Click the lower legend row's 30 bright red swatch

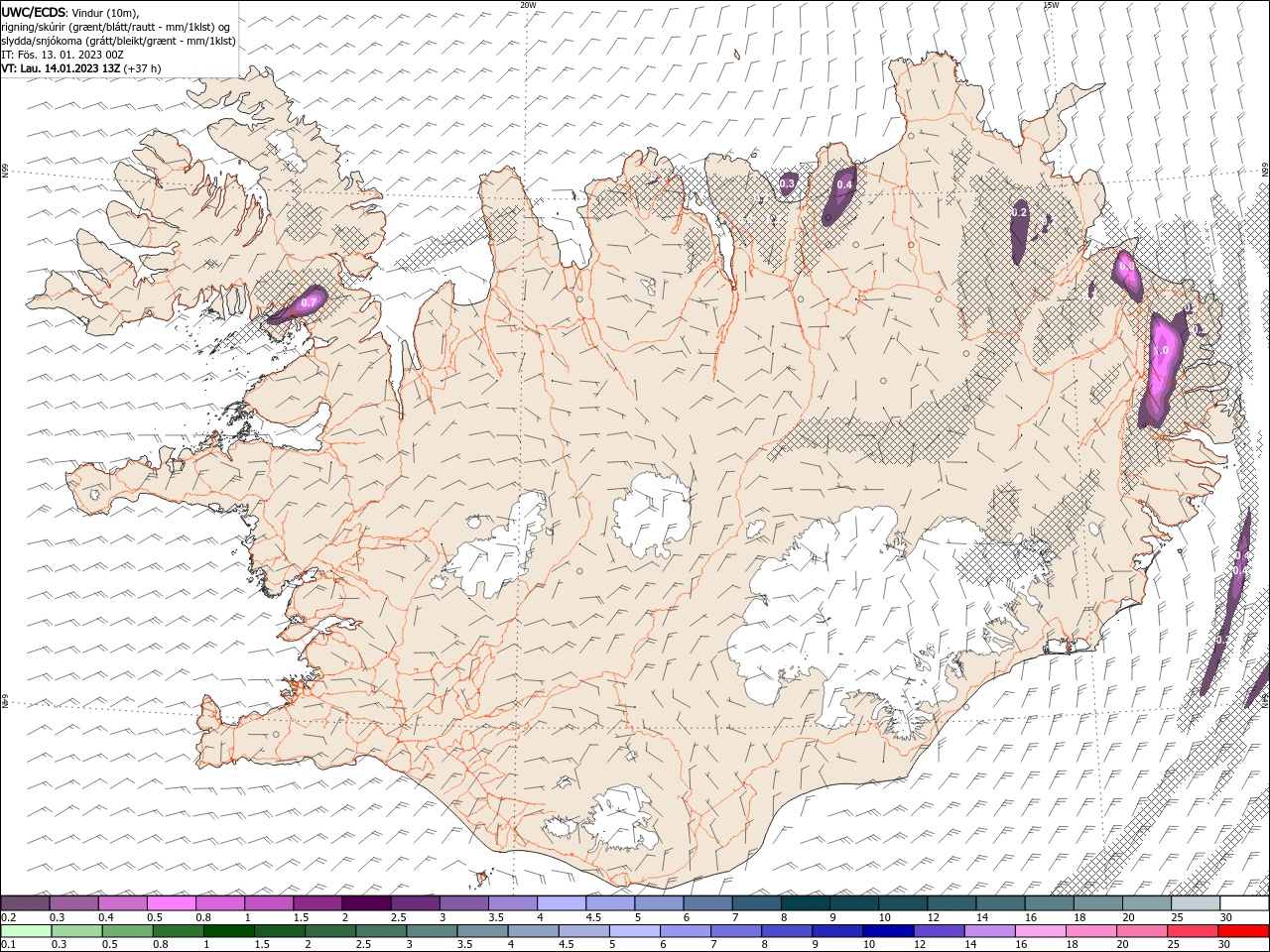coord(1244,931)
